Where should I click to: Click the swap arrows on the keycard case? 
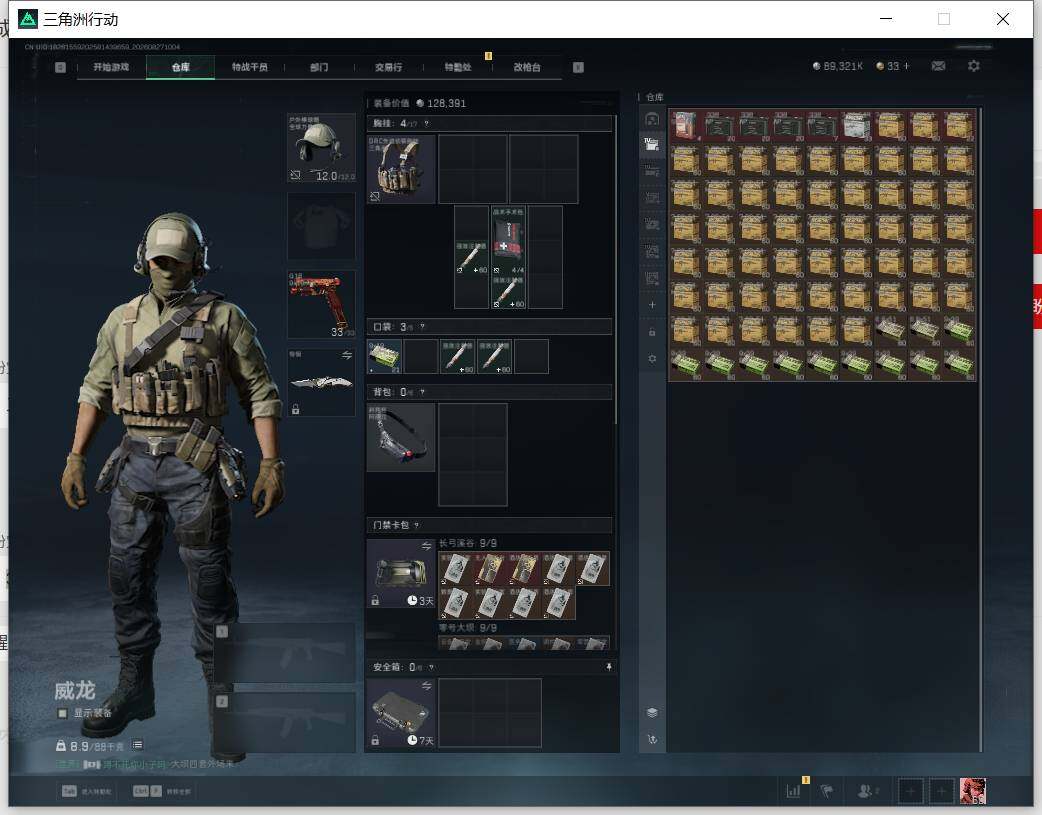click(x=426, y=546)
